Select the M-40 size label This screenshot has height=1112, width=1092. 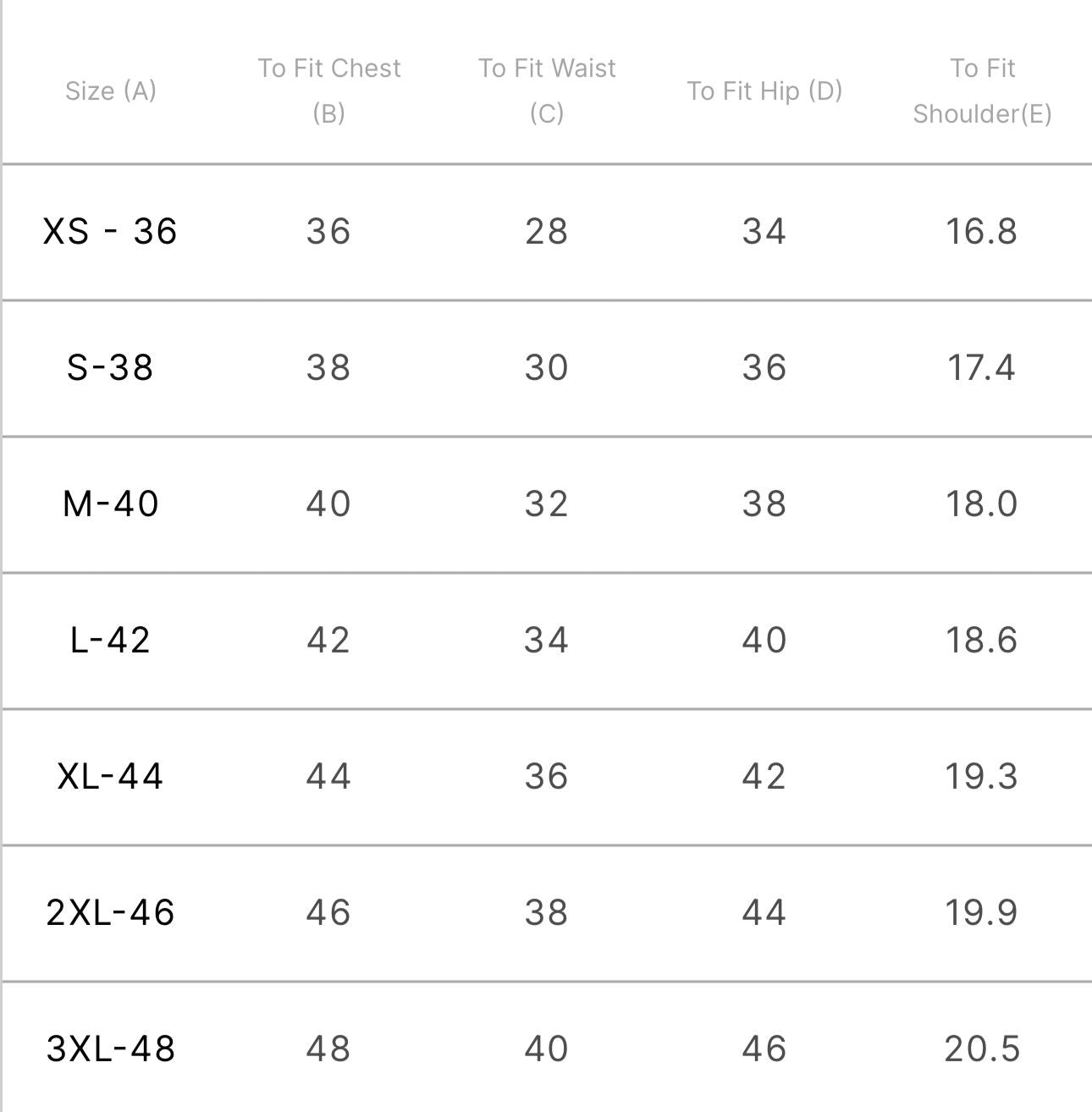110,504
